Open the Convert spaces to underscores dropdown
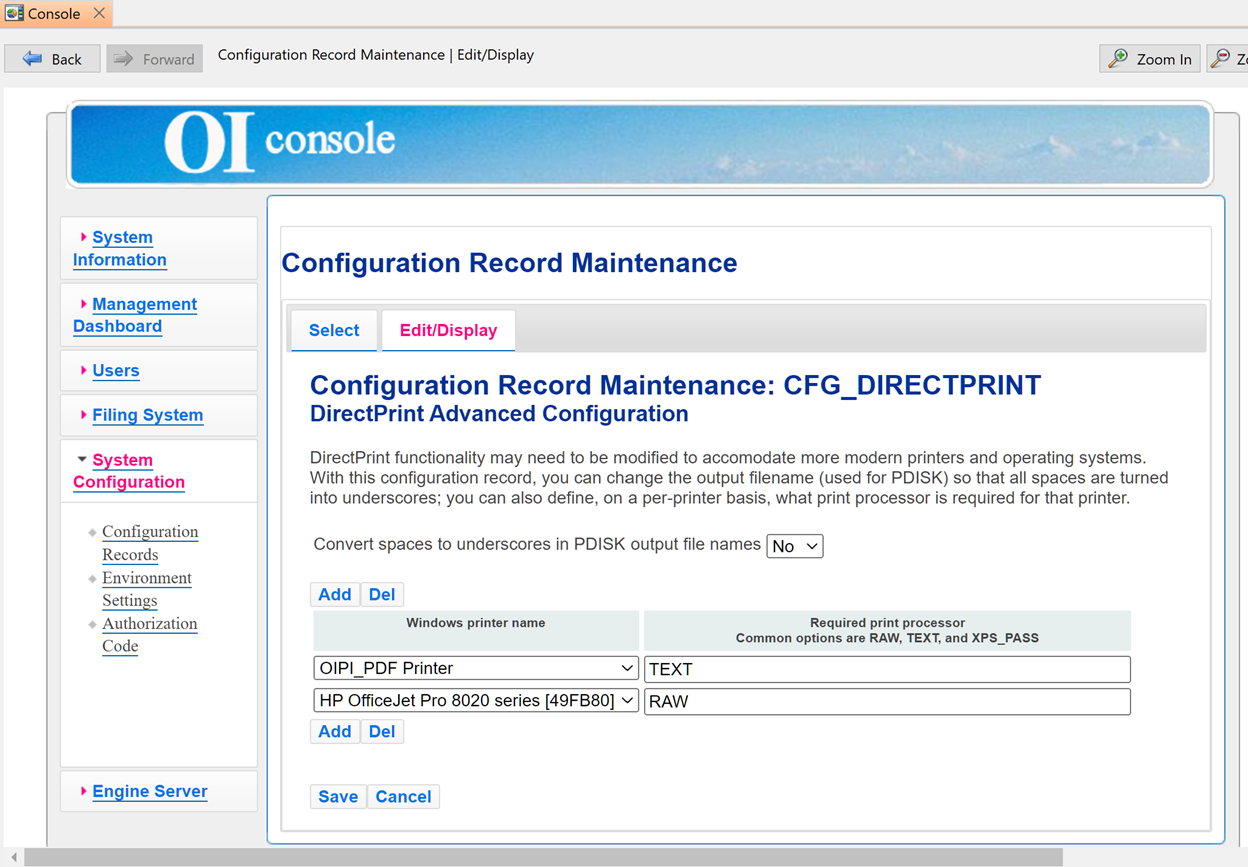Viewport: 1248px width, 867px height. [795, 546]
